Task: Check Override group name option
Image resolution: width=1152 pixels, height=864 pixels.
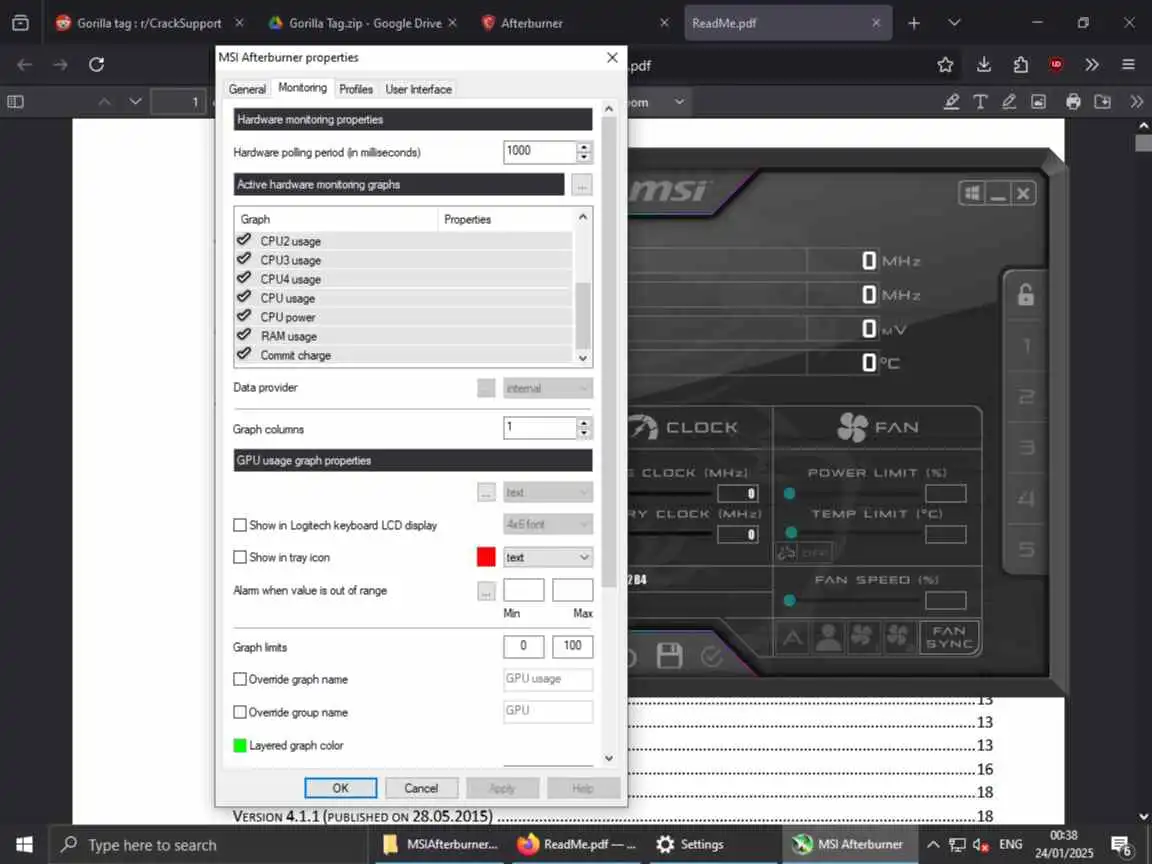Action: point(240,712)
